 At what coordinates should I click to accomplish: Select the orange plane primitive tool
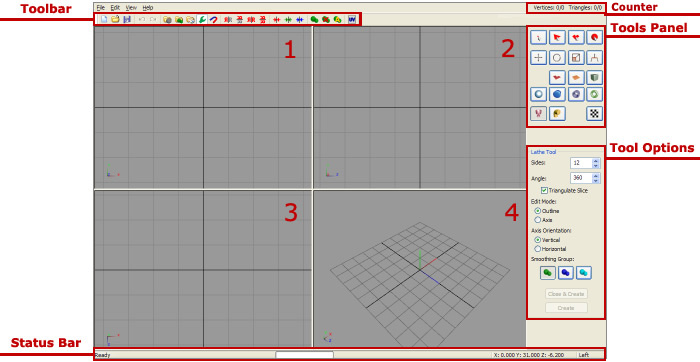coord(576,77)
